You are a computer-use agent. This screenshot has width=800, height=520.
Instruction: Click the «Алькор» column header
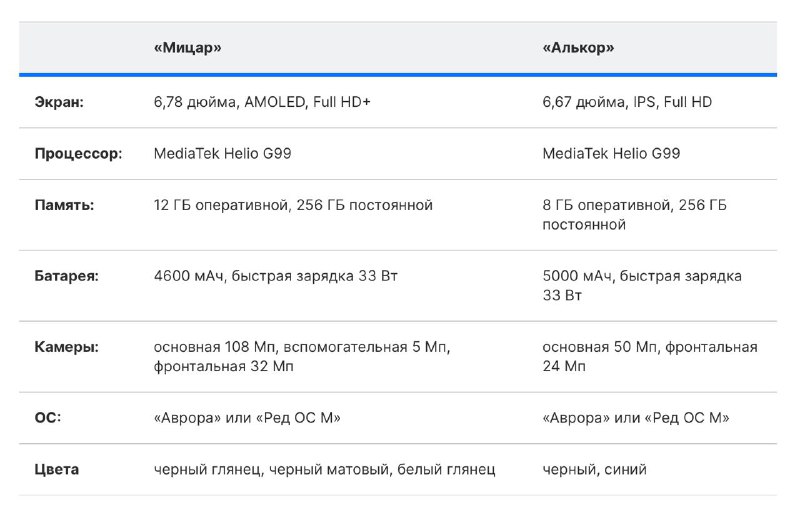(578, 47)
